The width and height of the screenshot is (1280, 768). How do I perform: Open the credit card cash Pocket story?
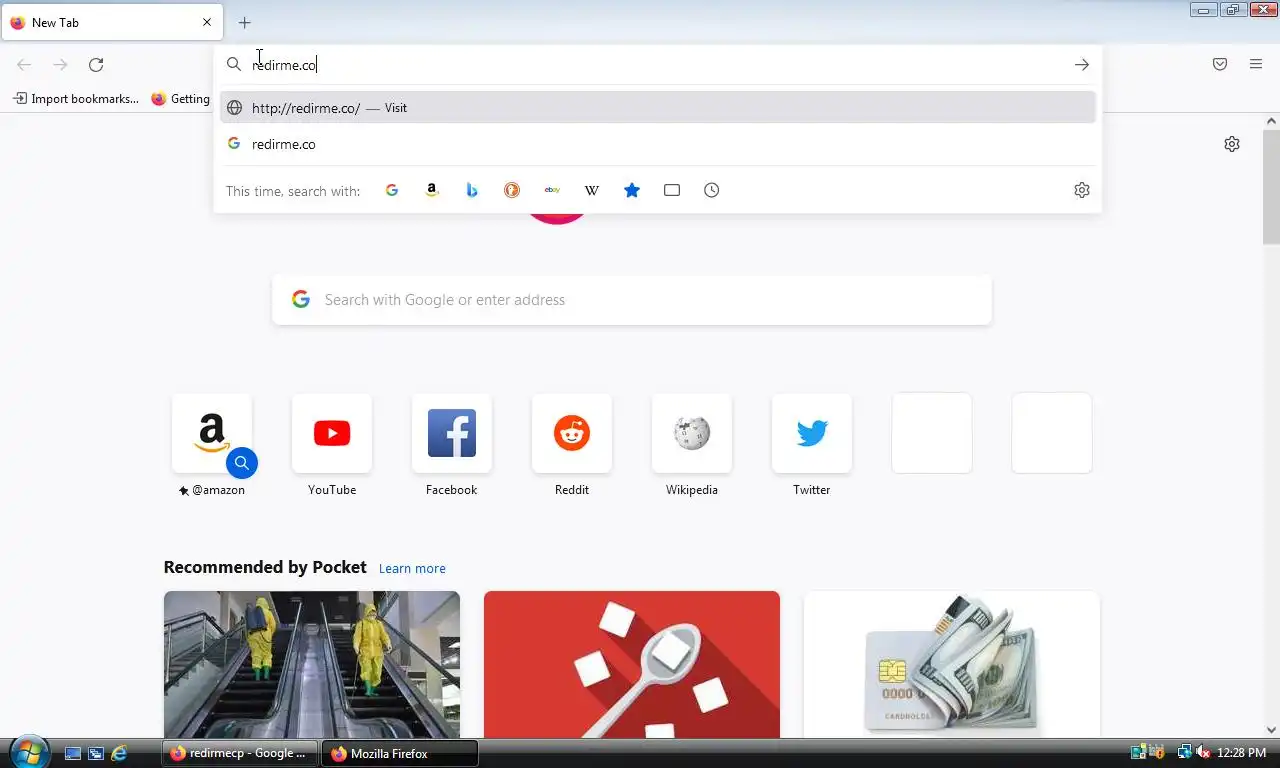tap(952, 665)
